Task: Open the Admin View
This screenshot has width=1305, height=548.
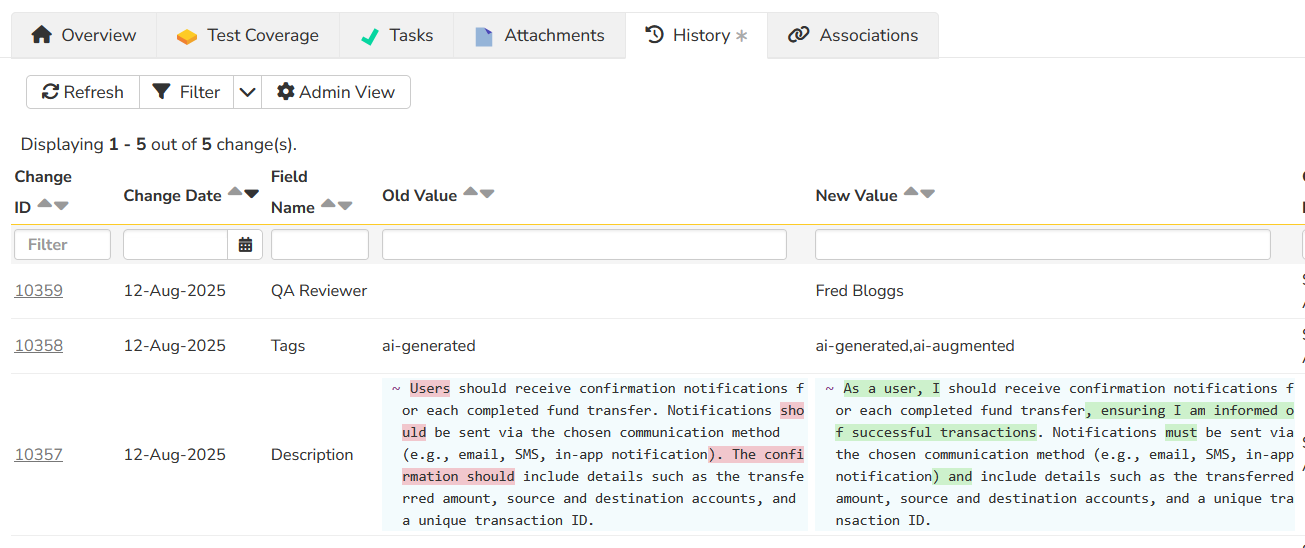Action: click(336, 92)
